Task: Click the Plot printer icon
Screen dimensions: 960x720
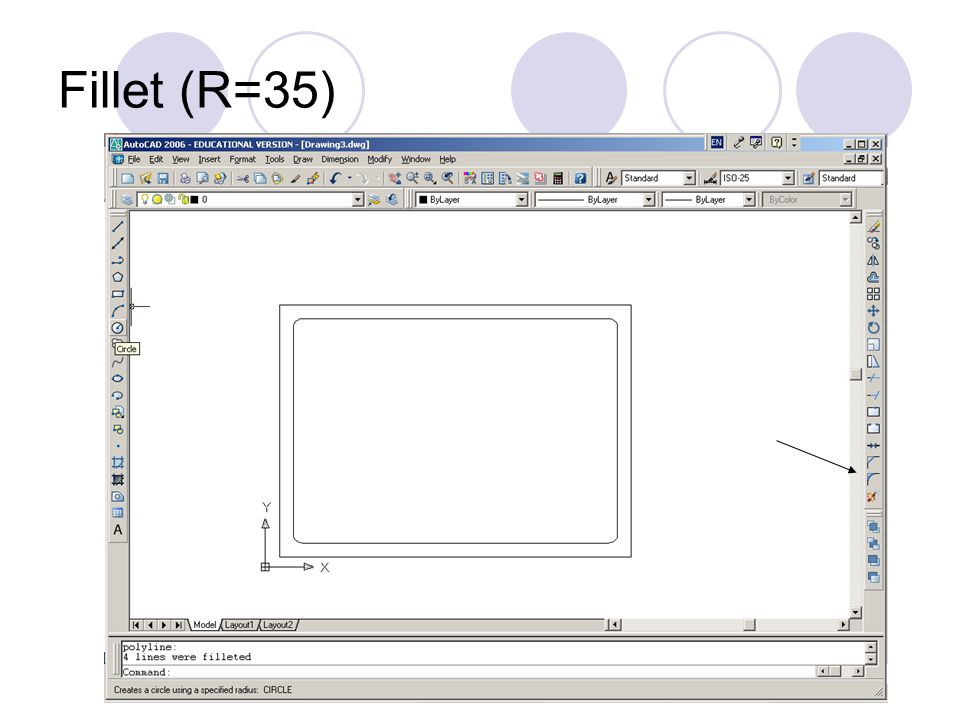Action: point(185,178)
